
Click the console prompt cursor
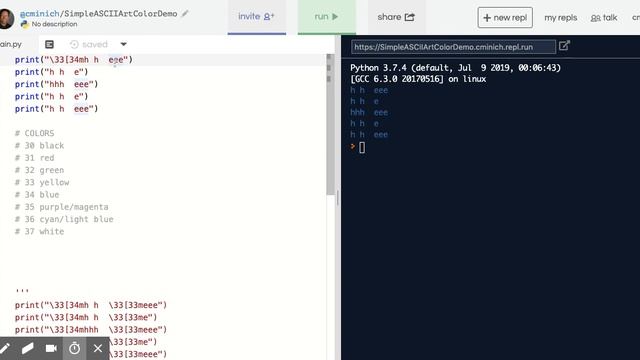click(x=362, y=148)
